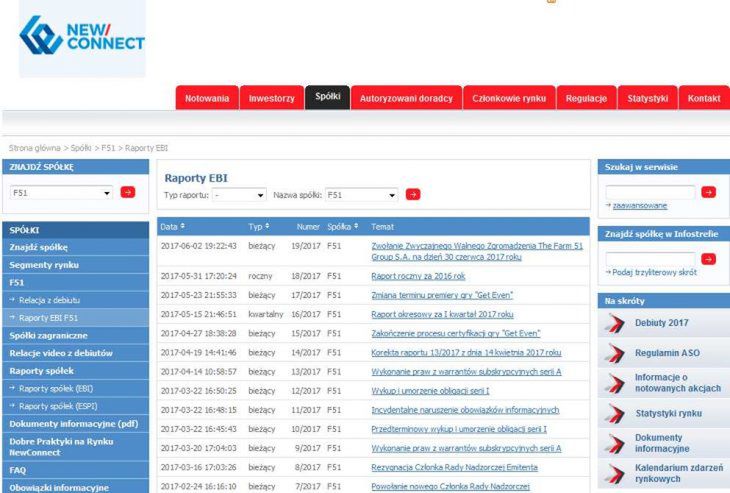This screenshot has width=730, height=493.
Task: Open Zakończenie procesu certyfikacji gry Get Even
Action: [x=456, y=333]
